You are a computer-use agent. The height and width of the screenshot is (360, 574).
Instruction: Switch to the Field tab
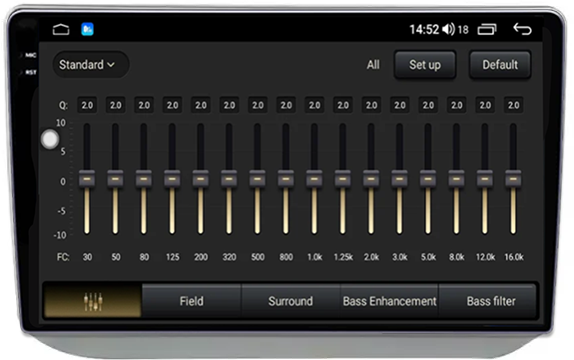coord(191,301)
